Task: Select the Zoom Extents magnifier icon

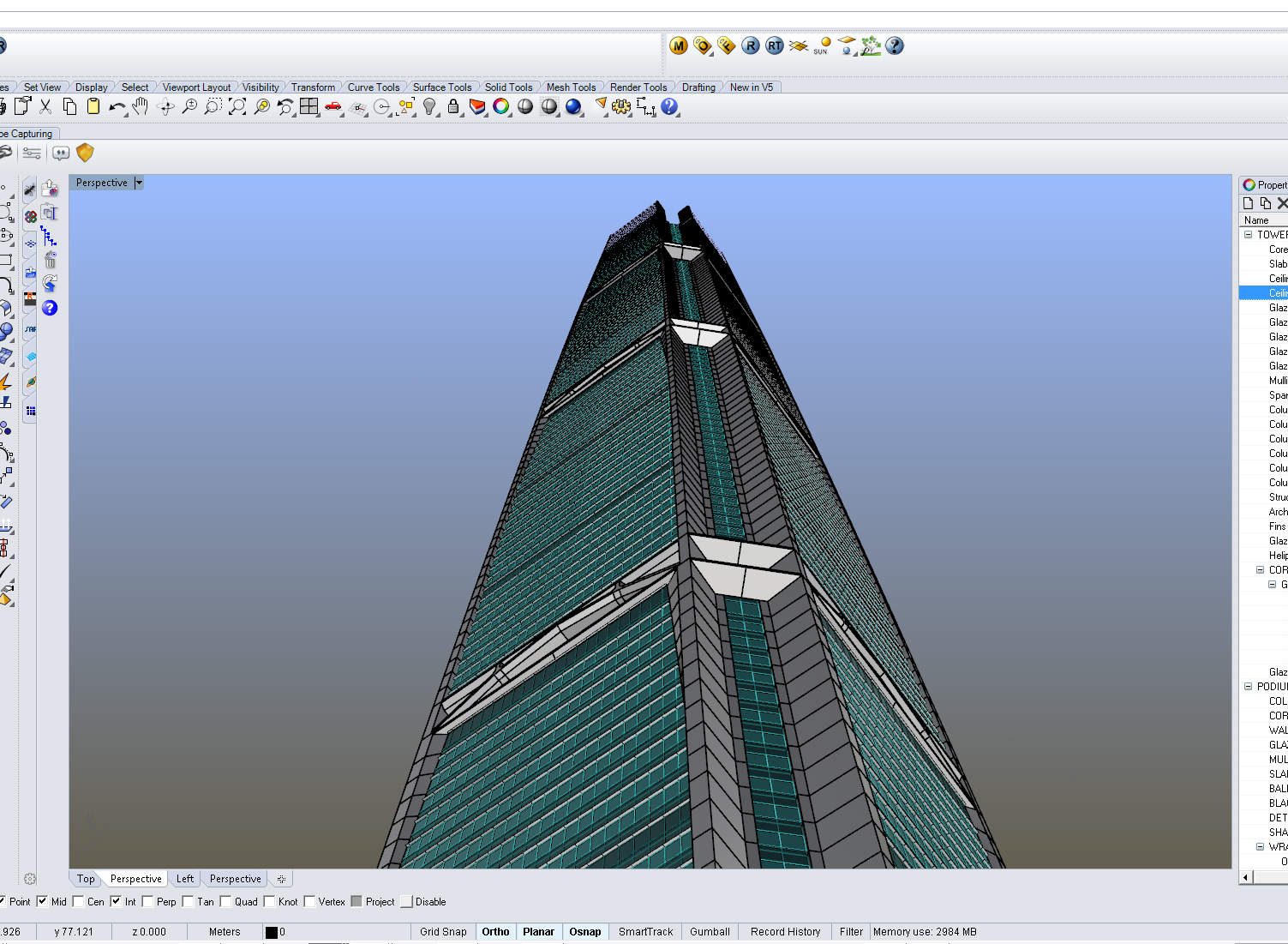Action: coord(237,106)
